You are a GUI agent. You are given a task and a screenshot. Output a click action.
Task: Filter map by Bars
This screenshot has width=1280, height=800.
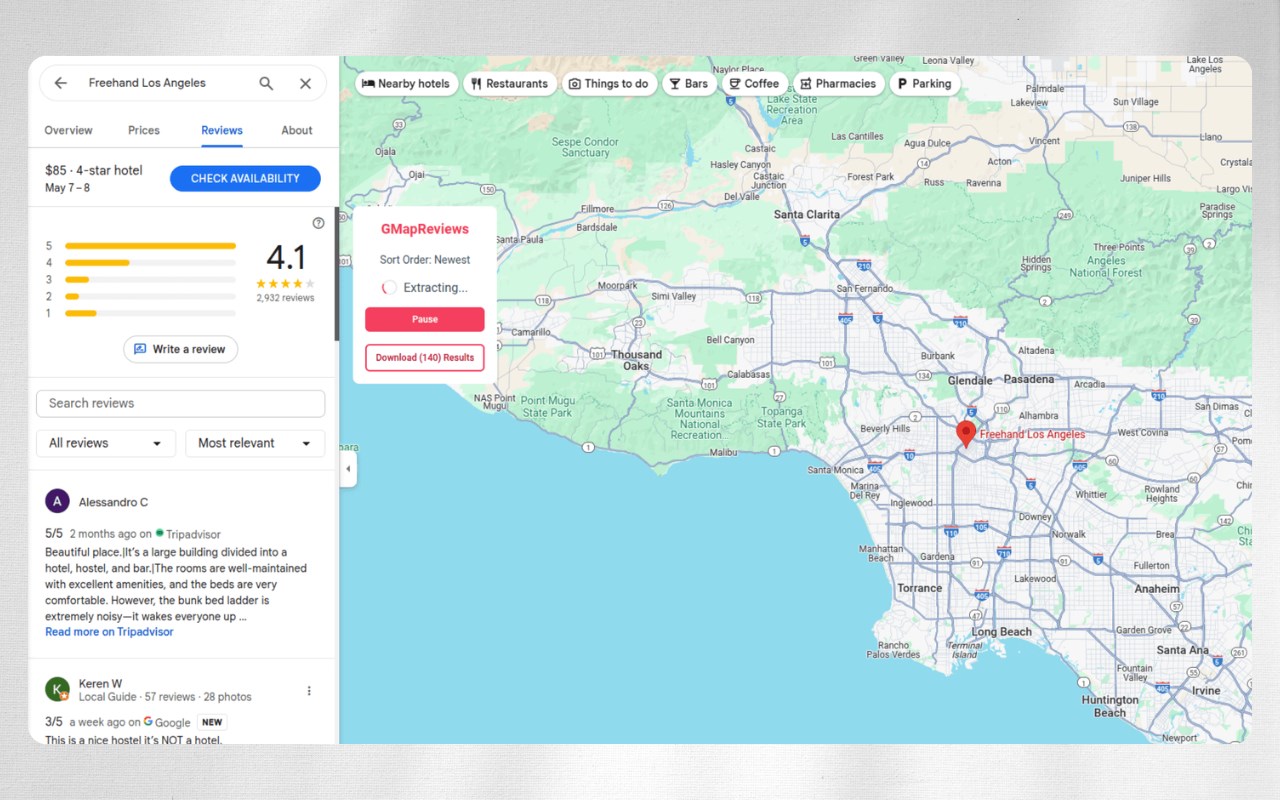(x=689, y=84)
